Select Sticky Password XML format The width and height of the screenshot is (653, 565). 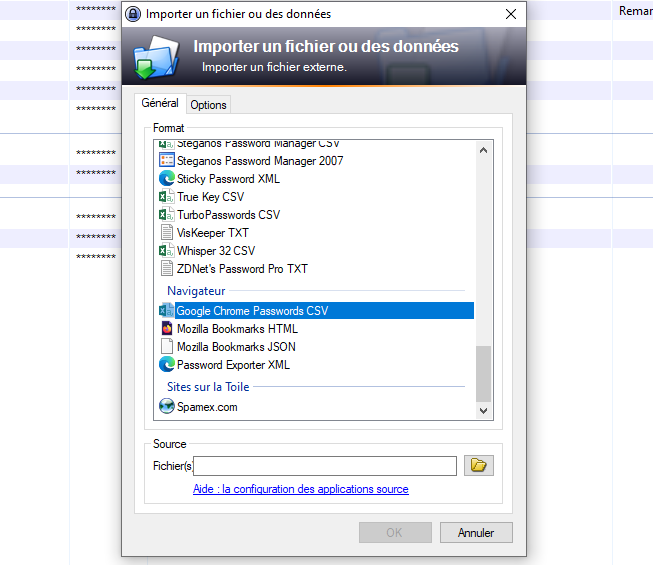(x=228, y=179)
